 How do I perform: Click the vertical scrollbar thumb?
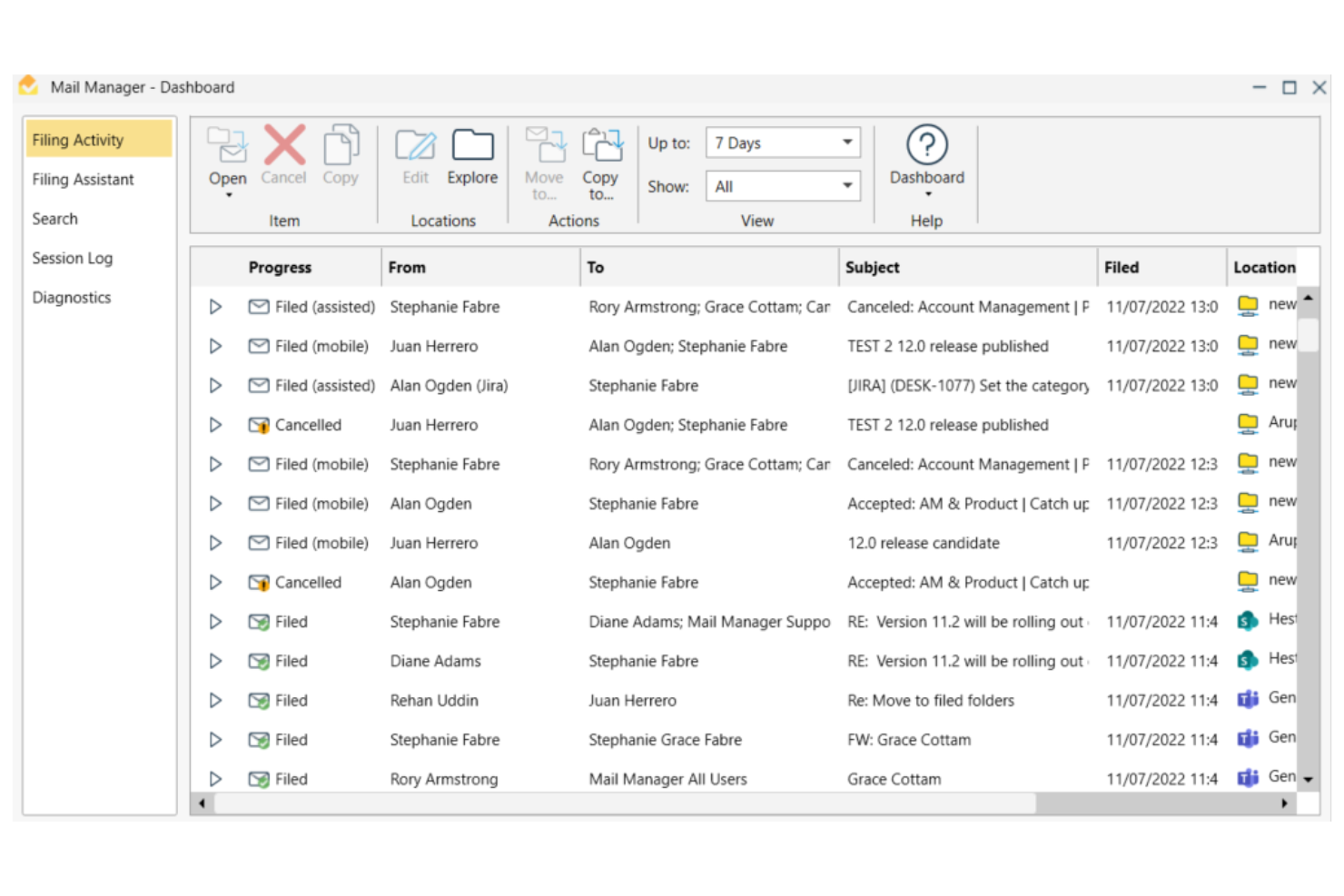pyautogui.click(x=1308, y=333)
